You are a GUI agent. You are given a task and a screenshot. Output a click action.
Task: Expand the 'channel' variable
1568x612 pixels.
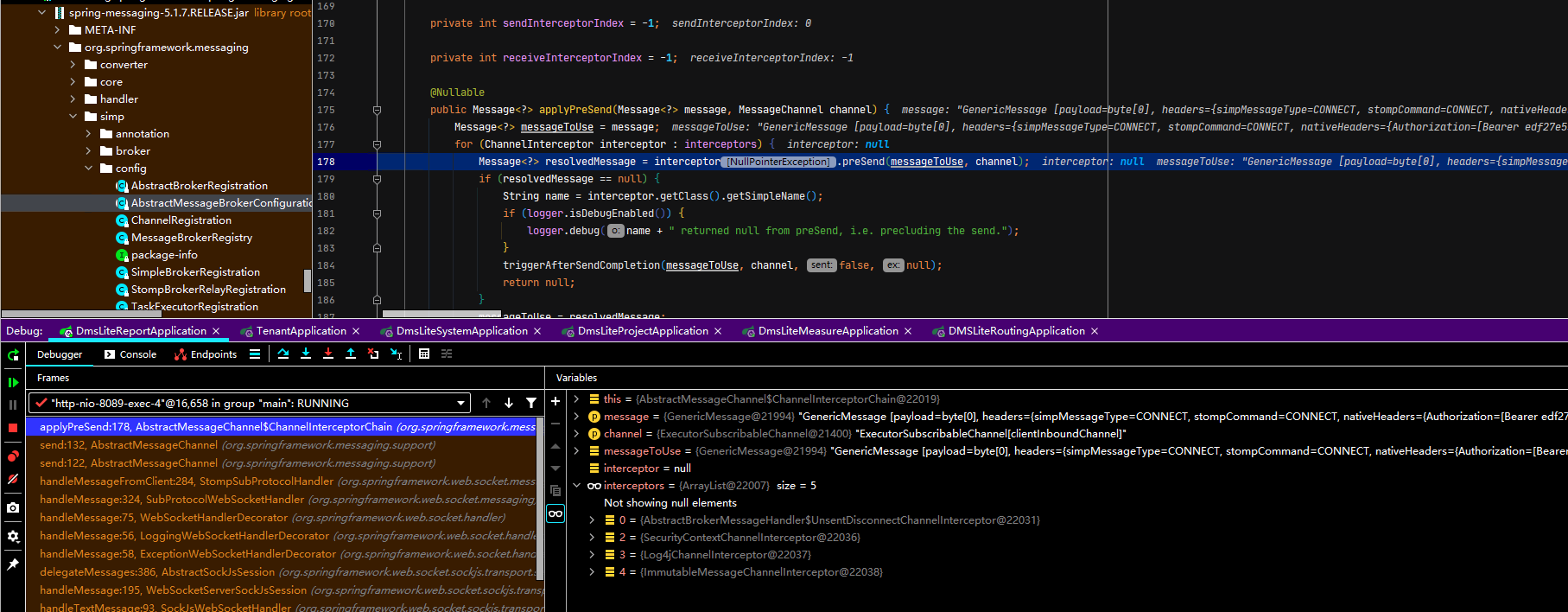[x=576, y=434]
